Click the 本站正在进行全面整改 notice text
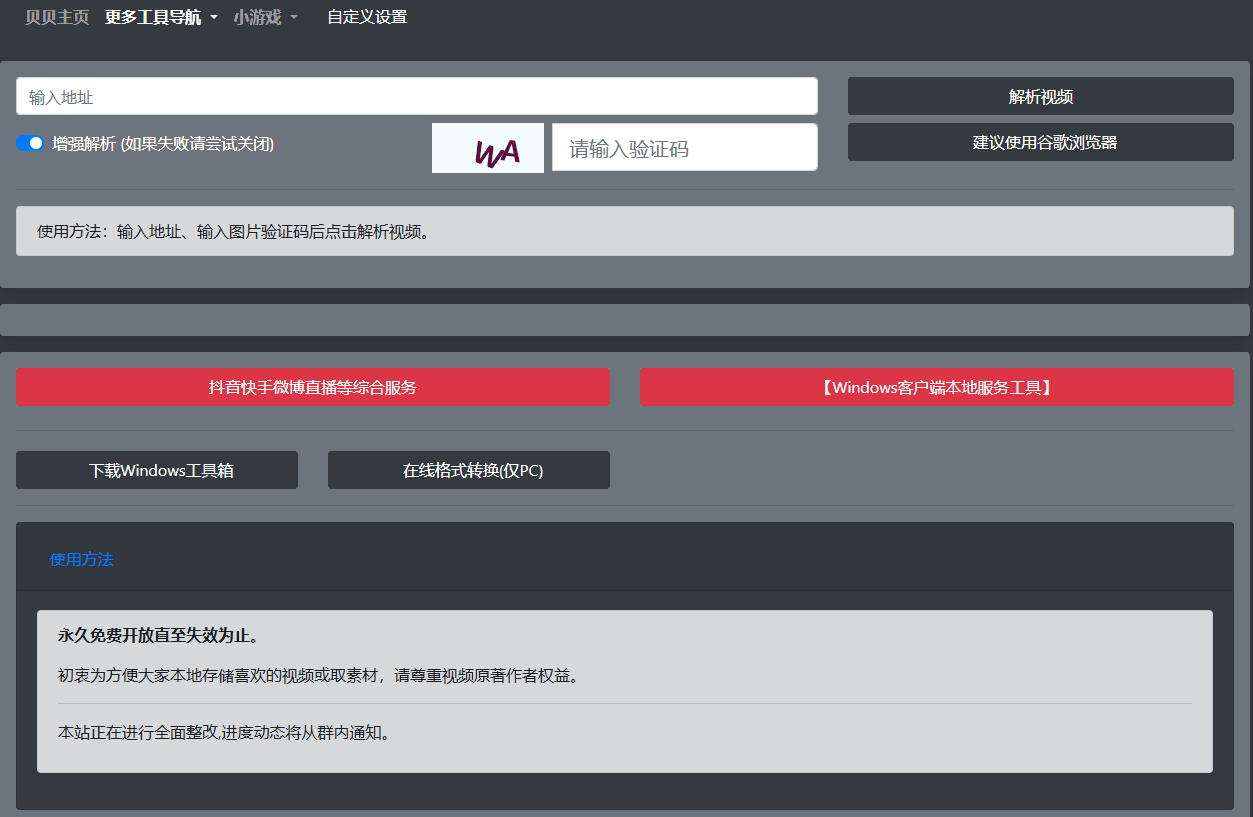 click(x=224, y=732)
